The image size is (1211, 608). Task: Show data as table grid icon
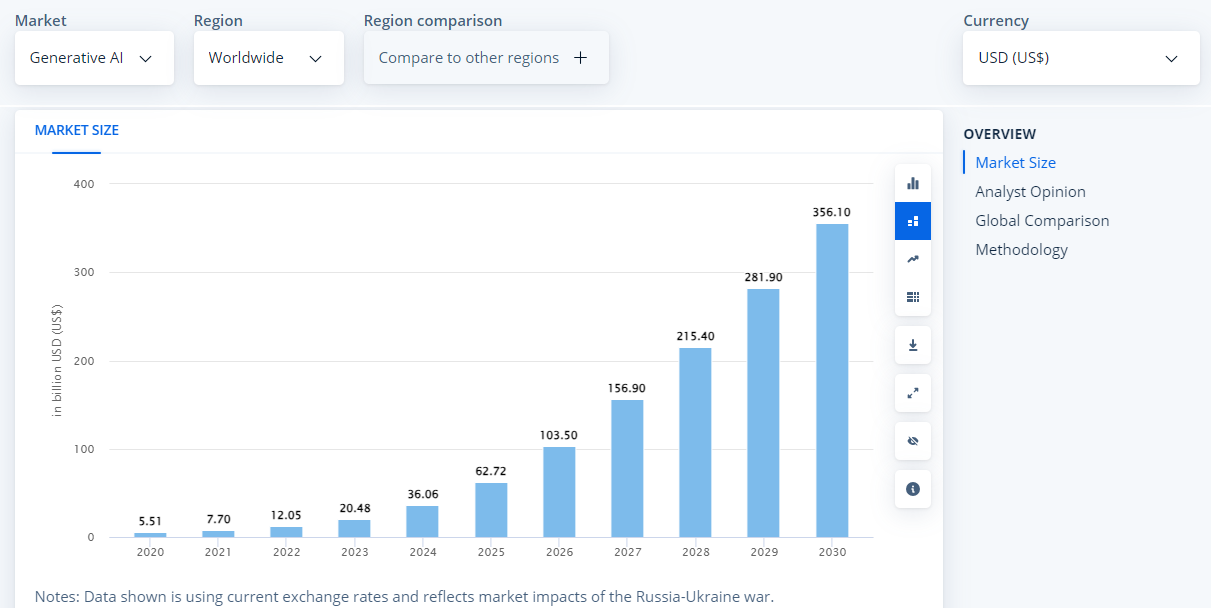tap(912, 297)
